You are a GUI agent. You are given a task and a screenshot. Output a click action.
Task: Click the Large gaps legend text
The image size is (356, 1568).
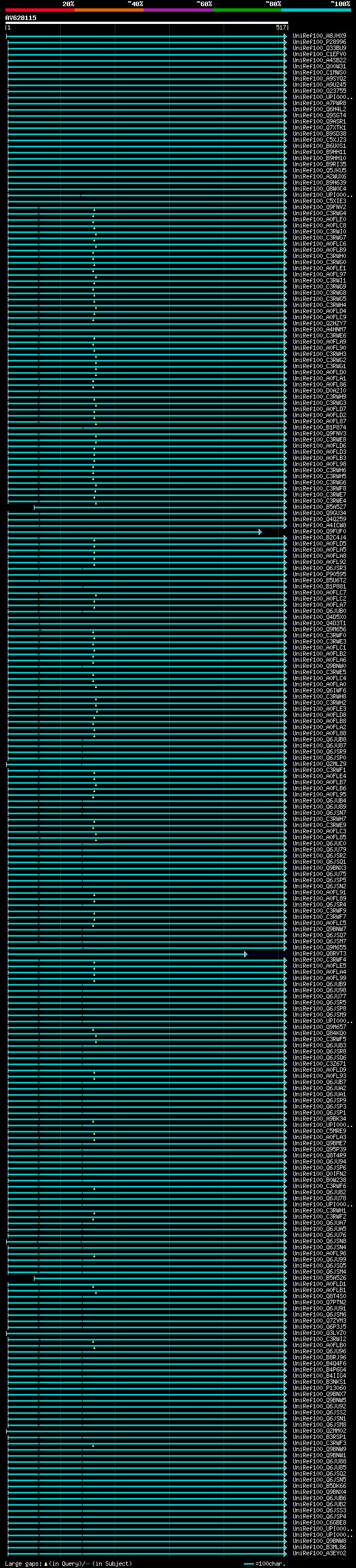68,1563
